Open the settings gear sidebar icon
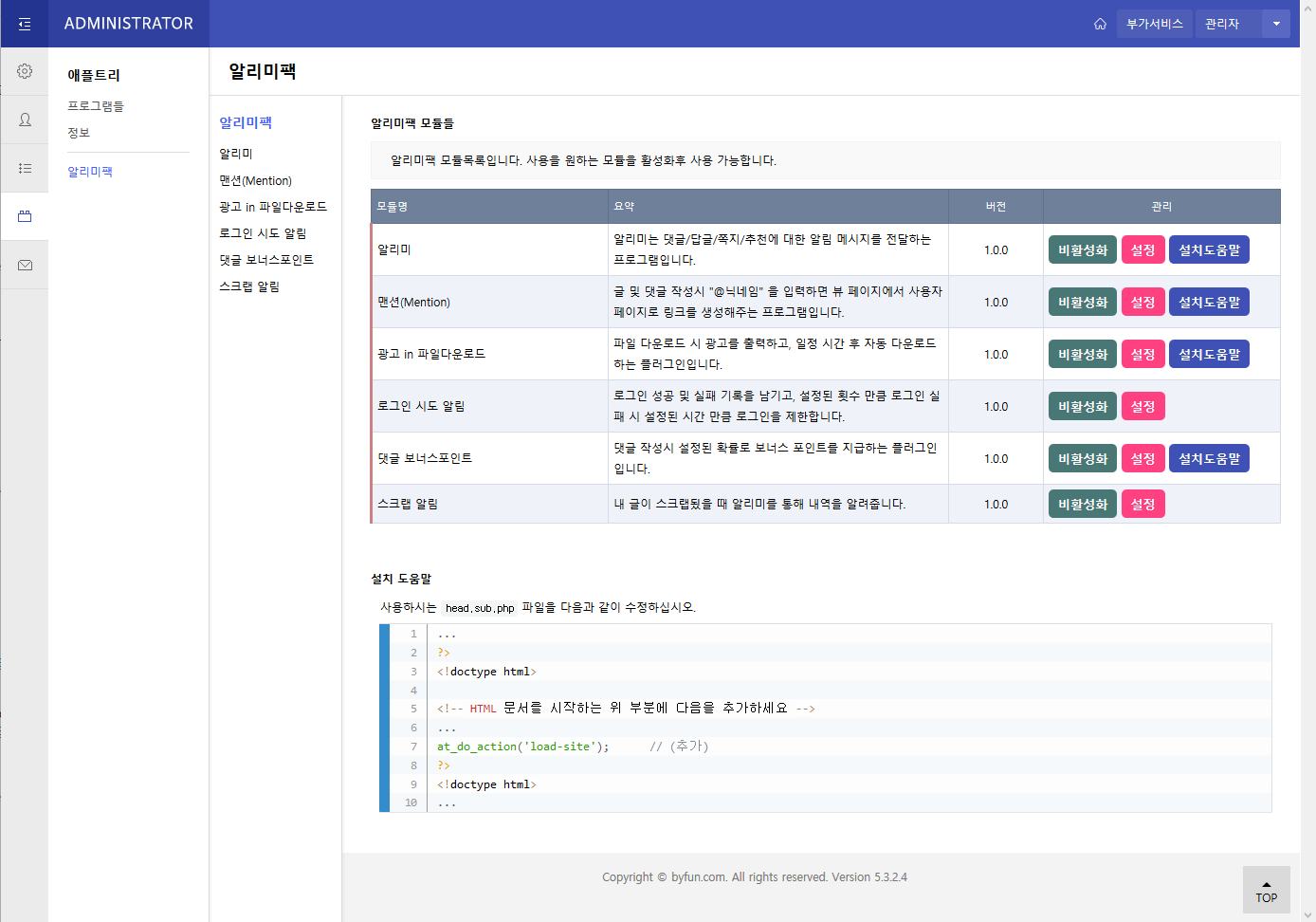The image size is (1316, 922). point(25,71)
